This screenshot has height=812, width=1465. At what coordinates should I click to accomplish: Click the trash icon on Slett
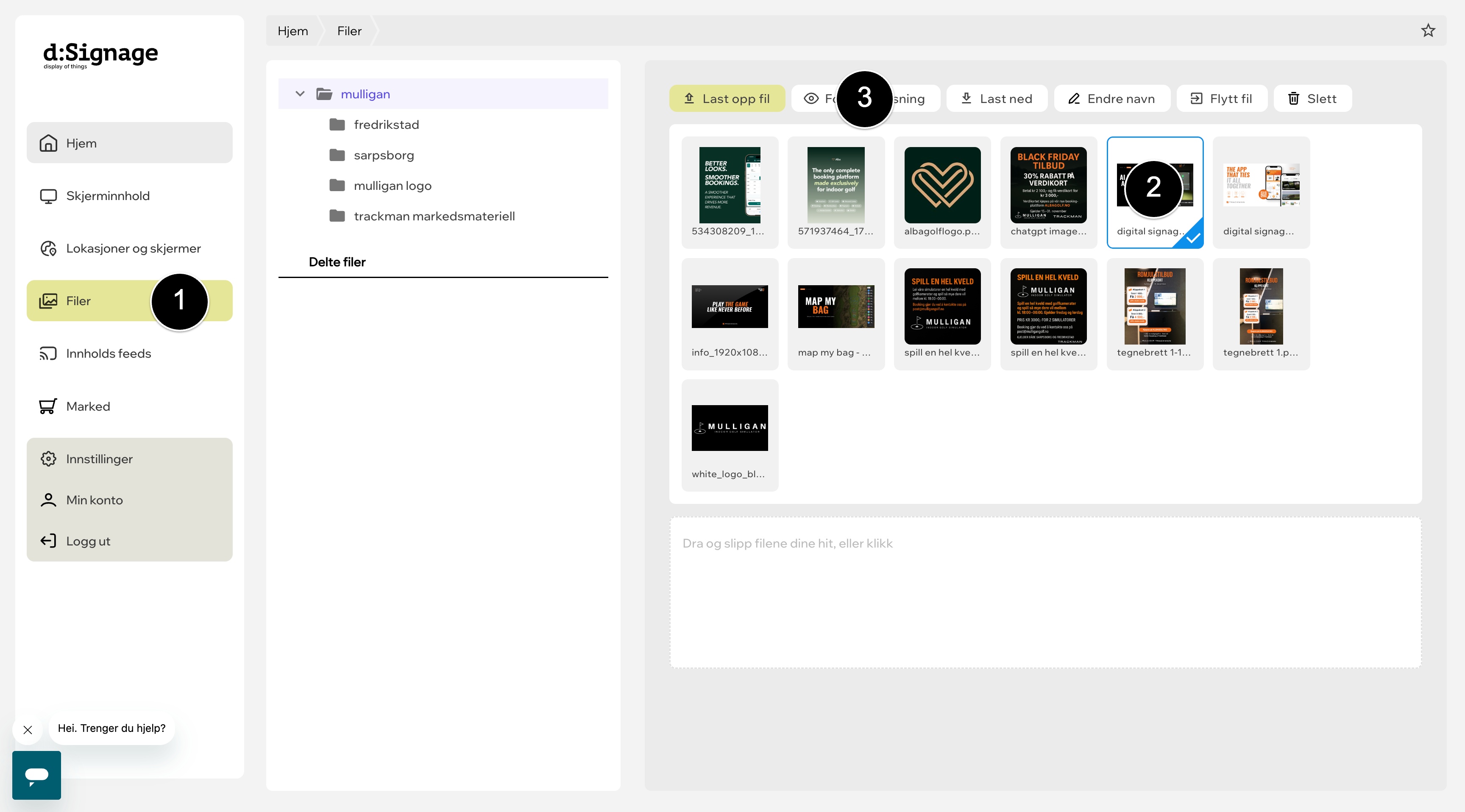pyautogui.click(x=1293, y=98)
